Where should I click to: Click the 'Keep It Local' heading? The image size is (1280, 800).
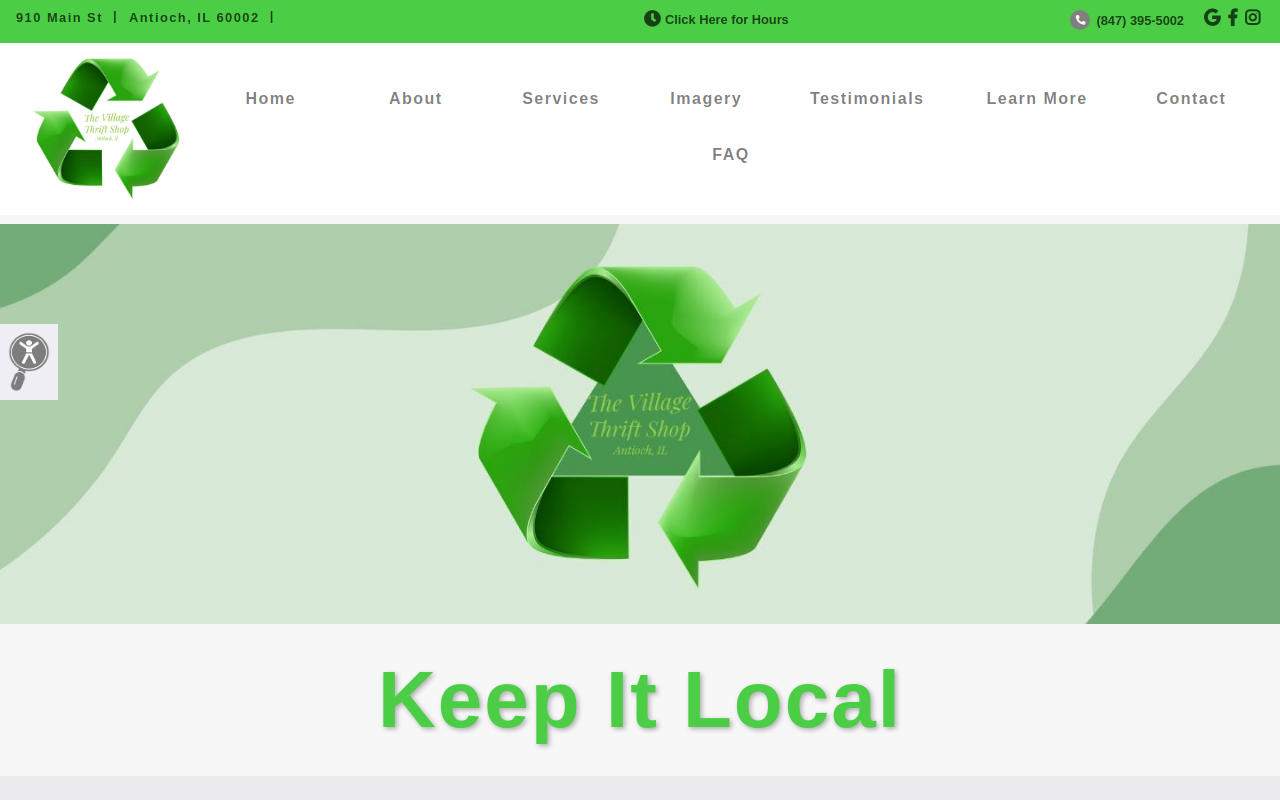coord(640,700)
